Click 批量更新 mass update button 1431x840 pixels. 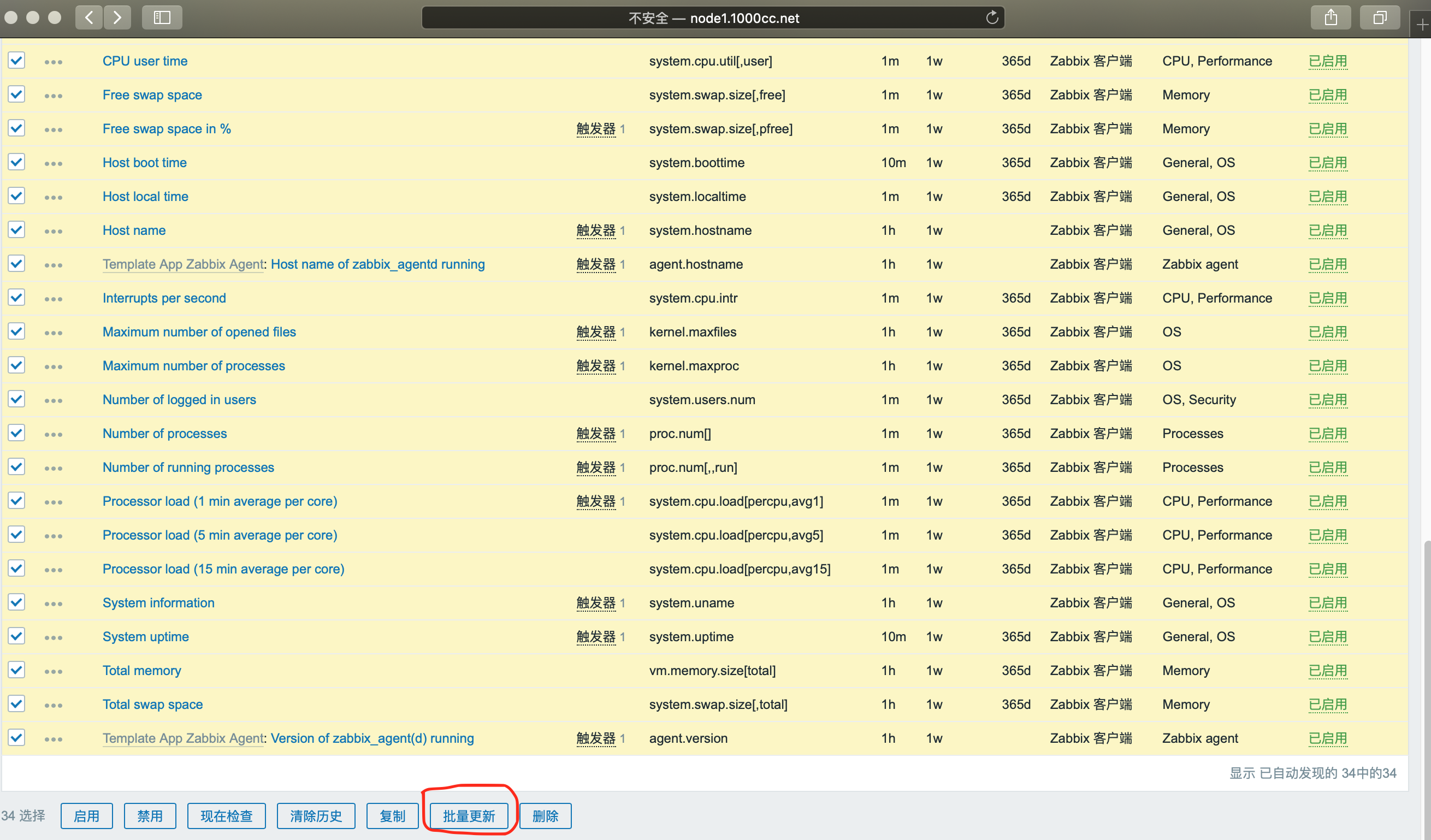pyautogui.click(x=469, y=816)
